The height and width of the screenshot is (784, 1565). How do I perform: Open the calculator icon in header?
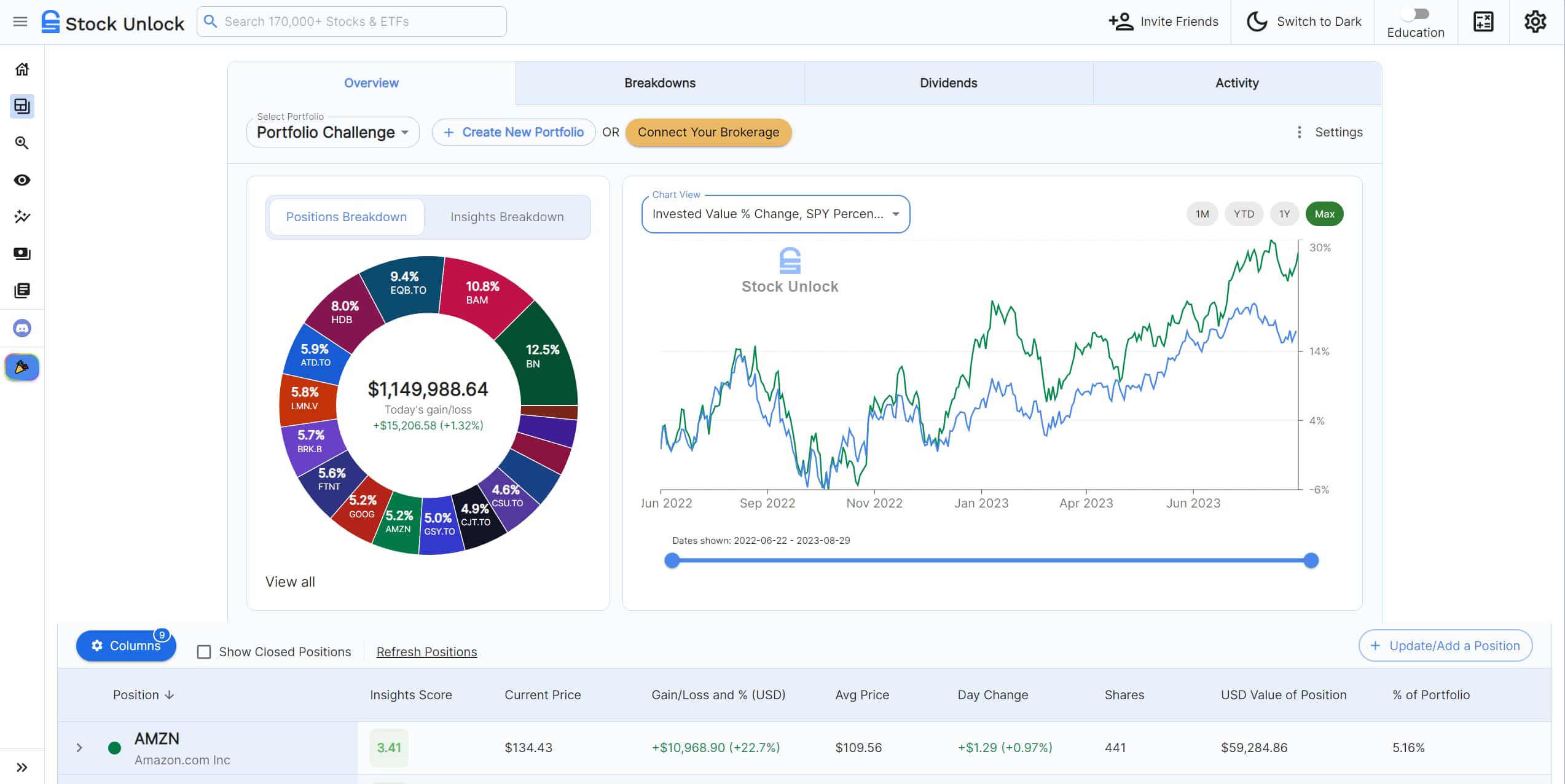coord(1484,22)
